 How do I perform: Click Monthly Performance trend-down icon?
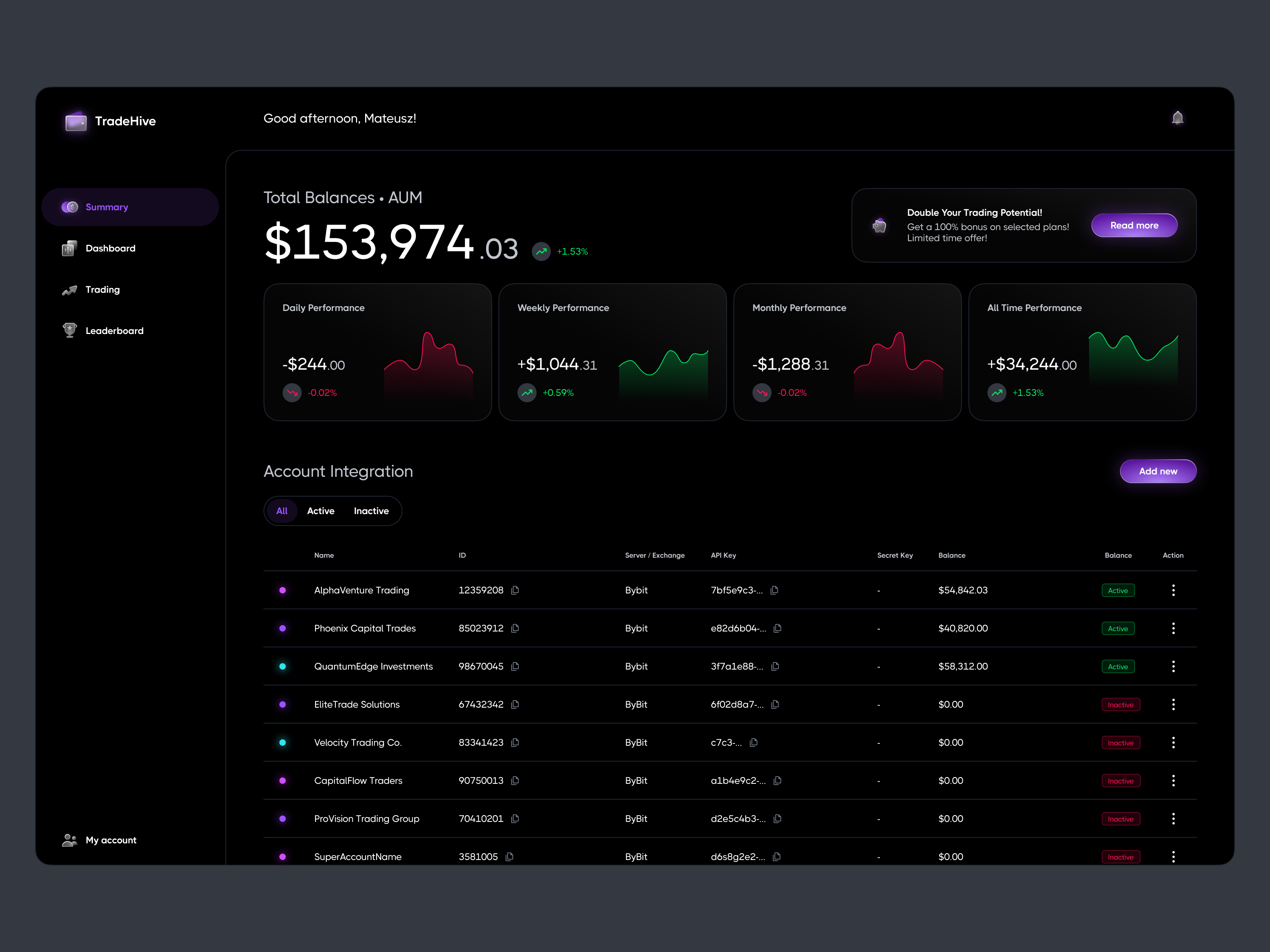762,393
